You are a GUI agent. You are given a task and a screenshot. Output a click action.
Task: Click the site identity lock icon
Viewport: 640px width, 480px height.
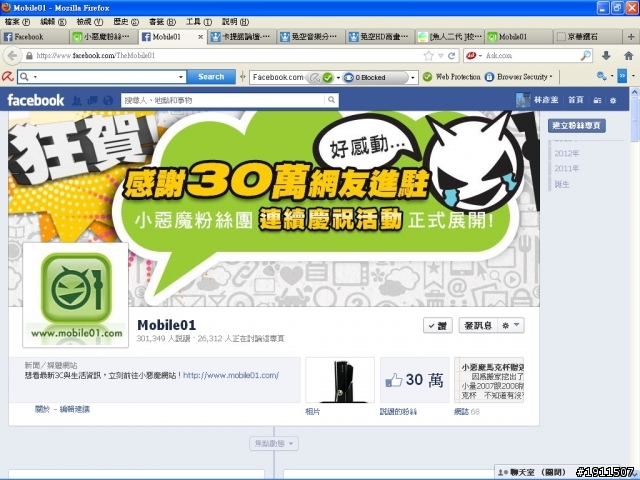pyautogui.click(x=29, y=56)
